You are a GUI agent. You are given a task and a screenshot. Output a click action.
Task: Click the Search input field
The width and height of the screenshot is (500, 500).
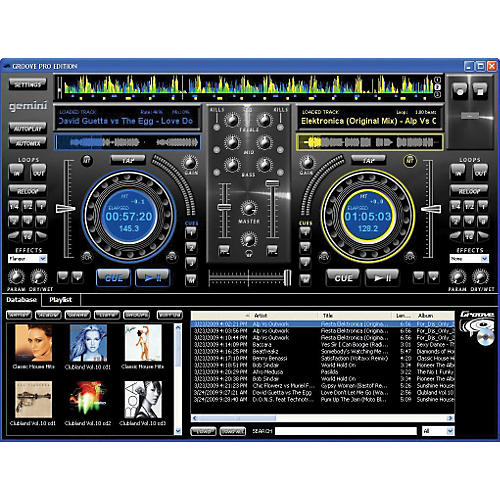pyautogui.click(x=346, y=431)
